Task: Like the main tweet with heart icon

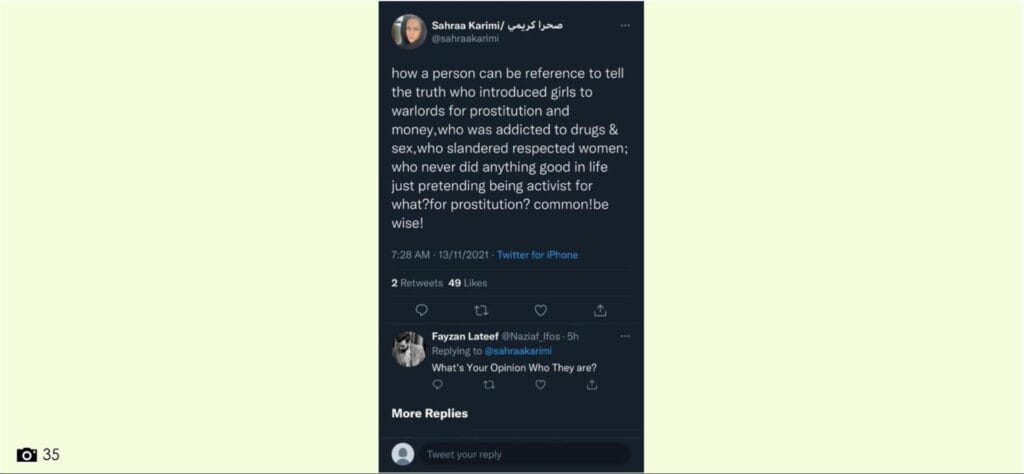Action: pos(540,310)
